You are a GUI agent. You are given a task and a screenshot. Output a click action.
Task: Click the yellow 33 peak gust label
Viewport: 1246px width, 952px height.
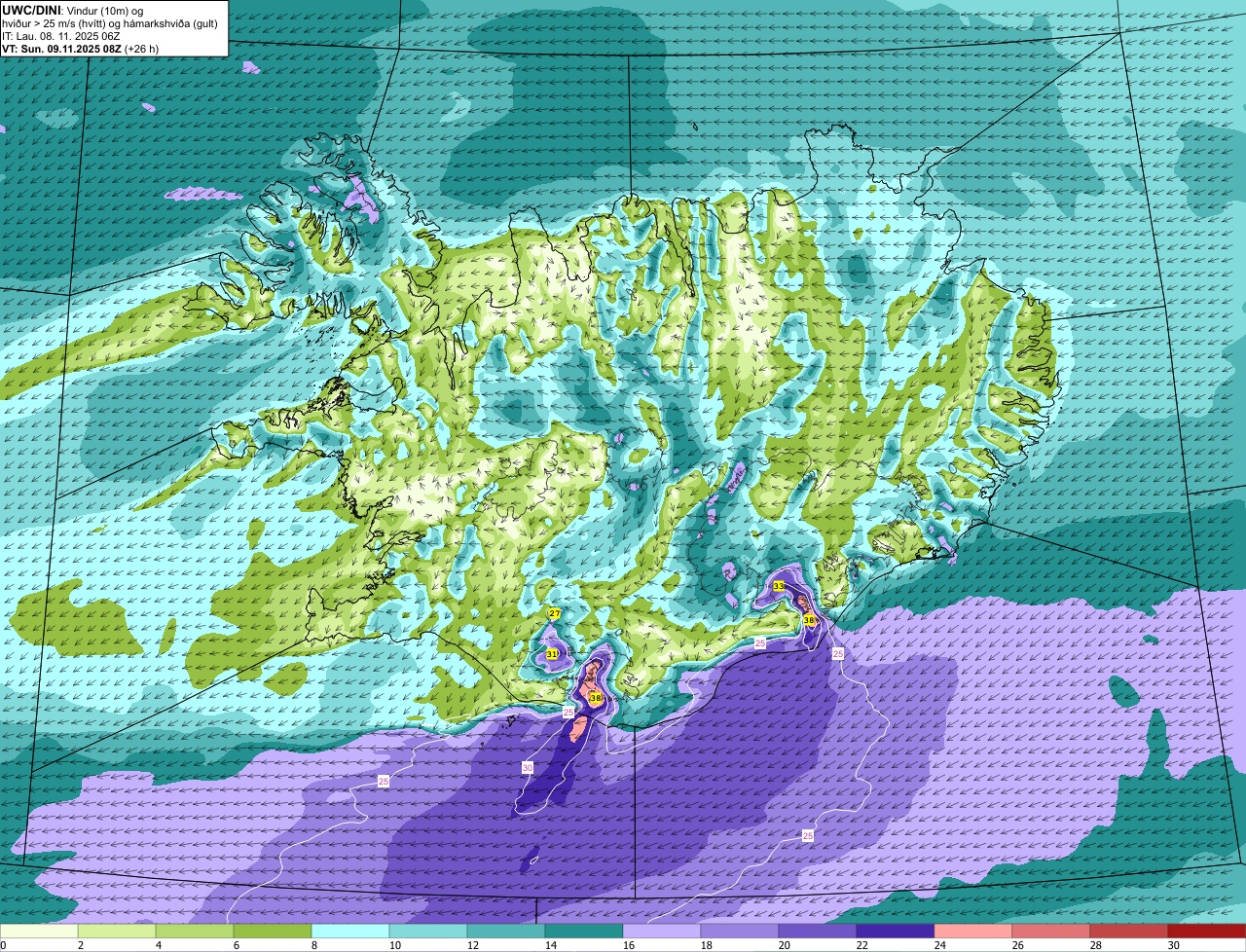tap(779, 586)
